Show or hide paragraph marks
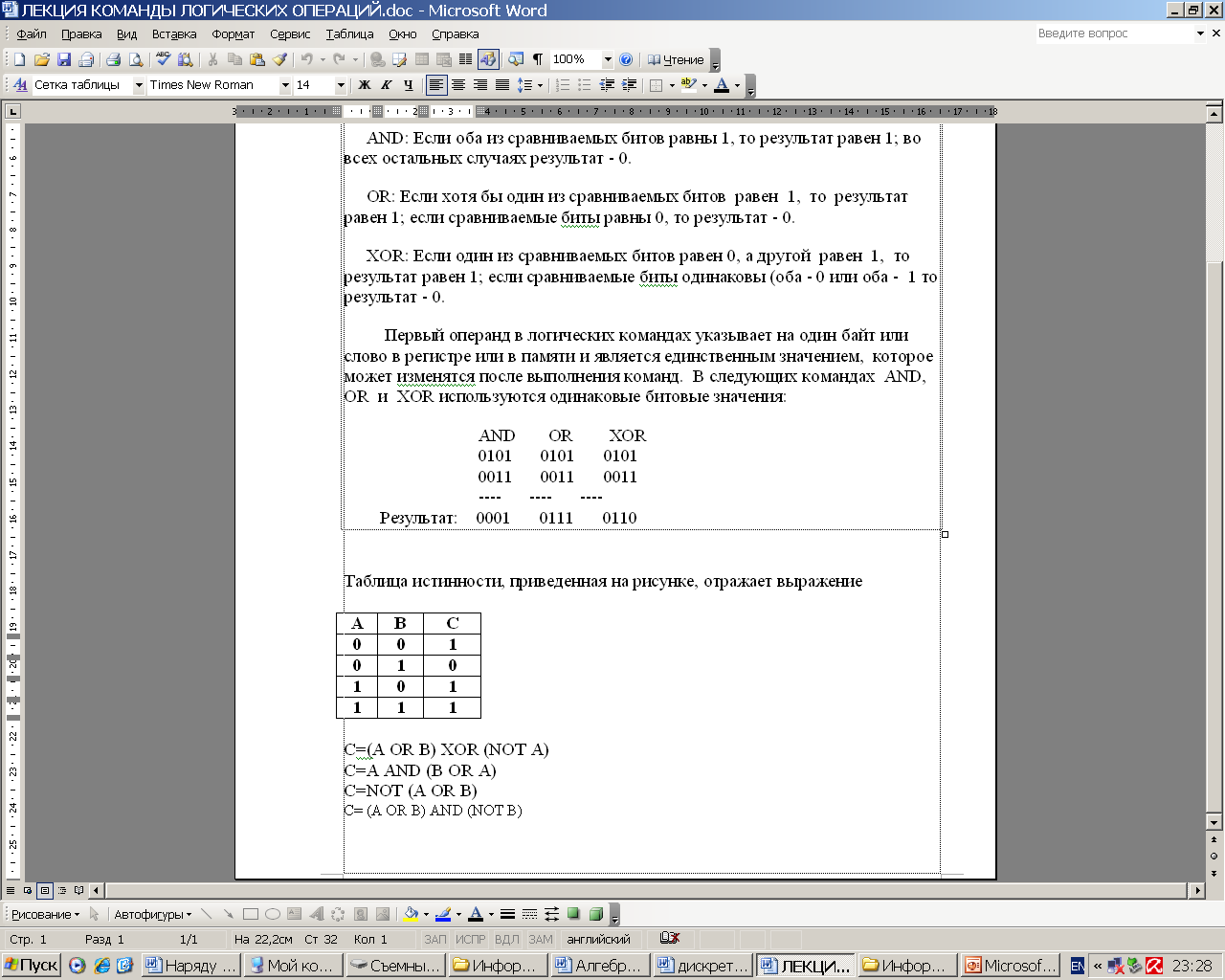The image size is (1225, 980). click(x=538, y=59)
